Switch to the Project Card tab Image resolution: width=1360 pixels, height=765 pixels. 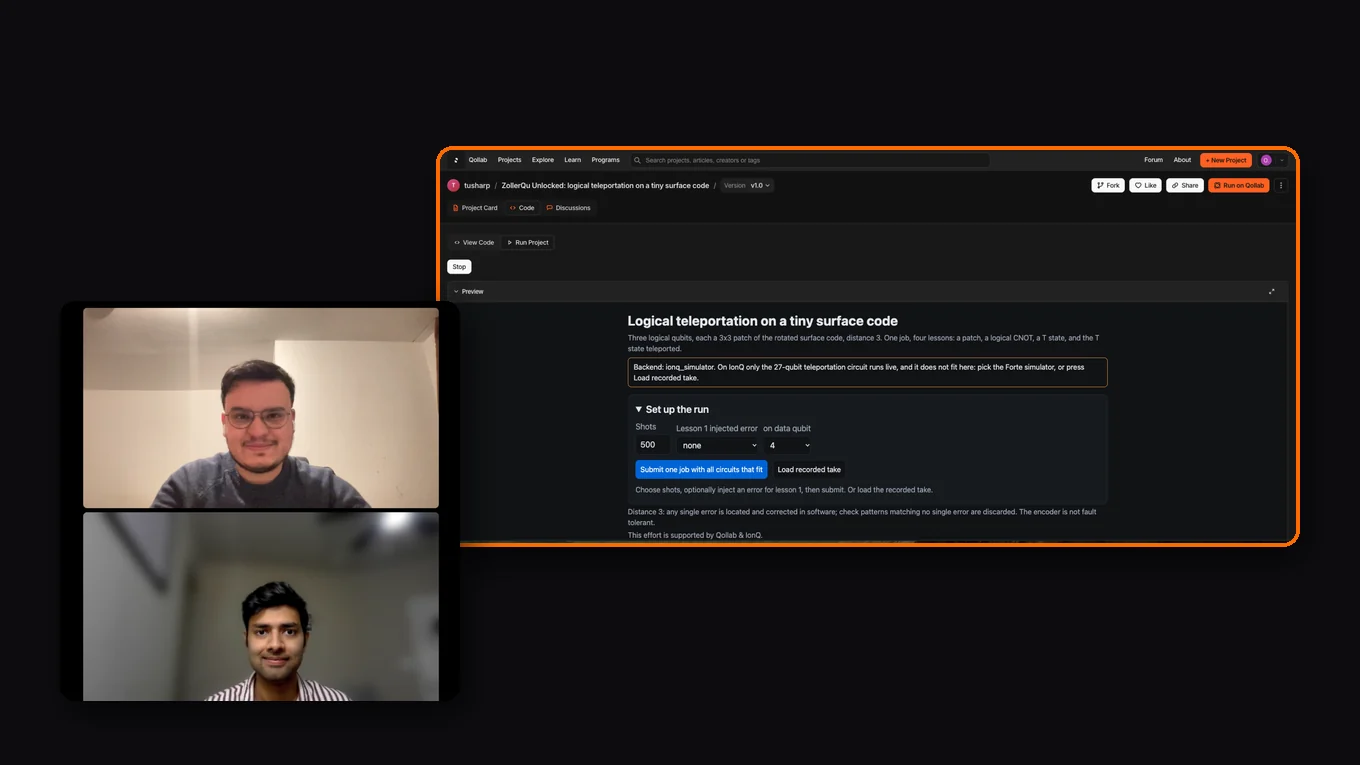tap(475, 208)
